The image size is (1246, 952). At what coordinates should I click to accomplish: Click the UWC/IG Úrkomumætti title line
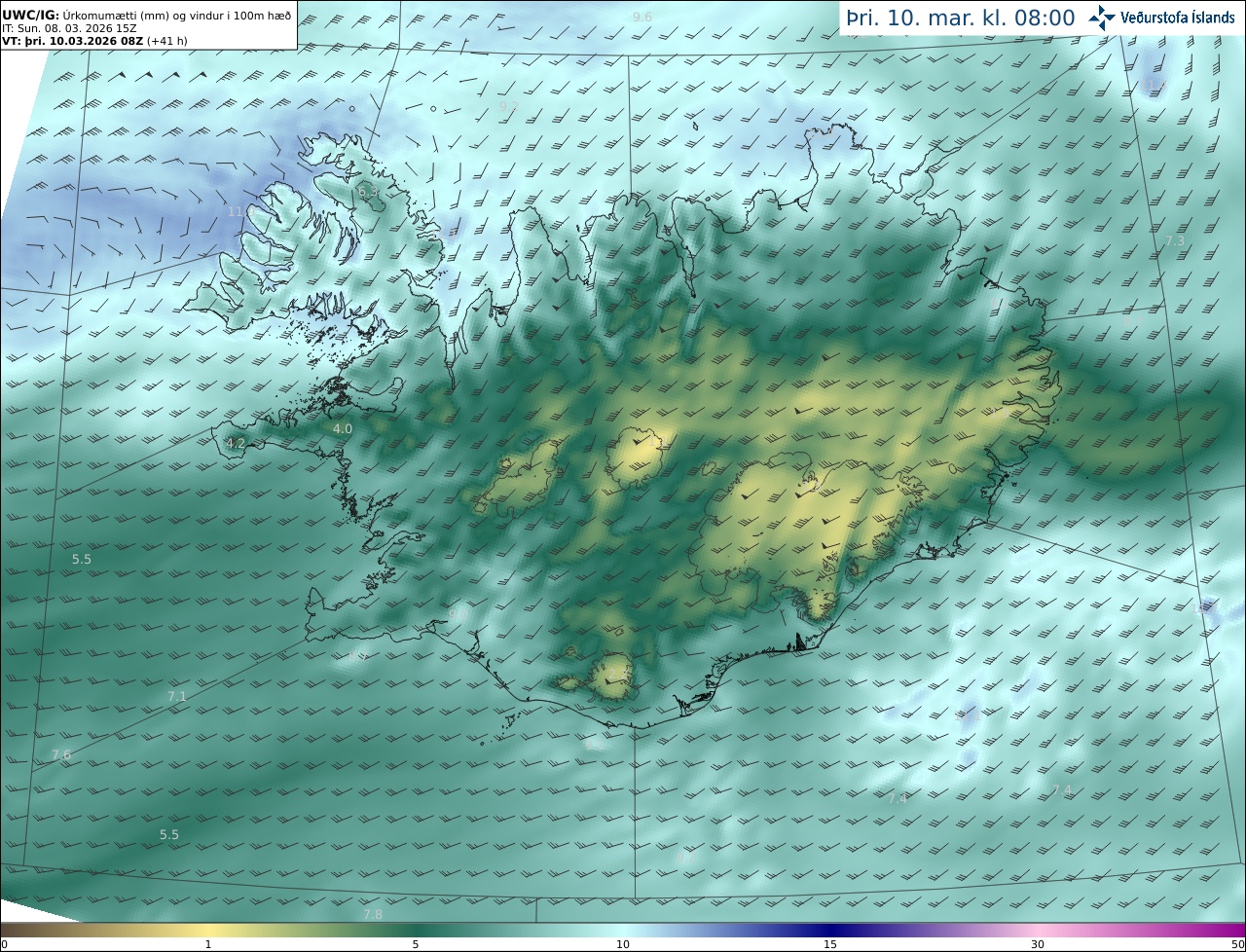[148, 16]
